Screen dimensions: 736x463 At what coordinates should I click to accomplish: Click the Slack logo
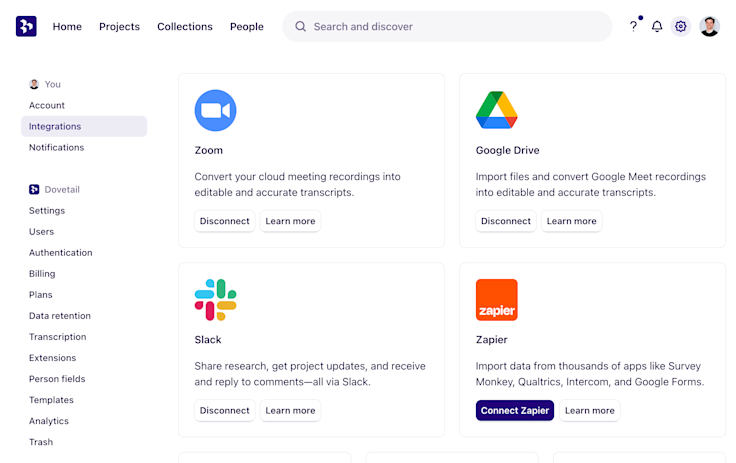[x=215, y=300]
